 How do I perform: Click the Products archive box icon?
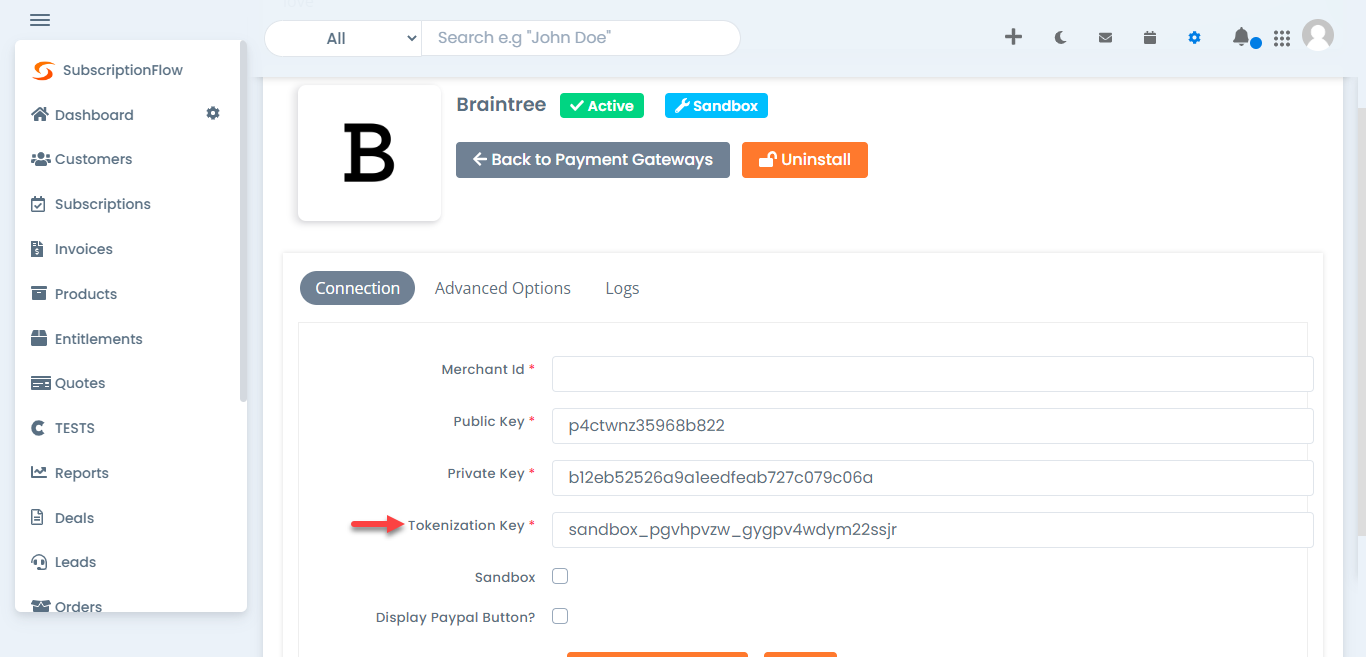[x=39, y=293]
